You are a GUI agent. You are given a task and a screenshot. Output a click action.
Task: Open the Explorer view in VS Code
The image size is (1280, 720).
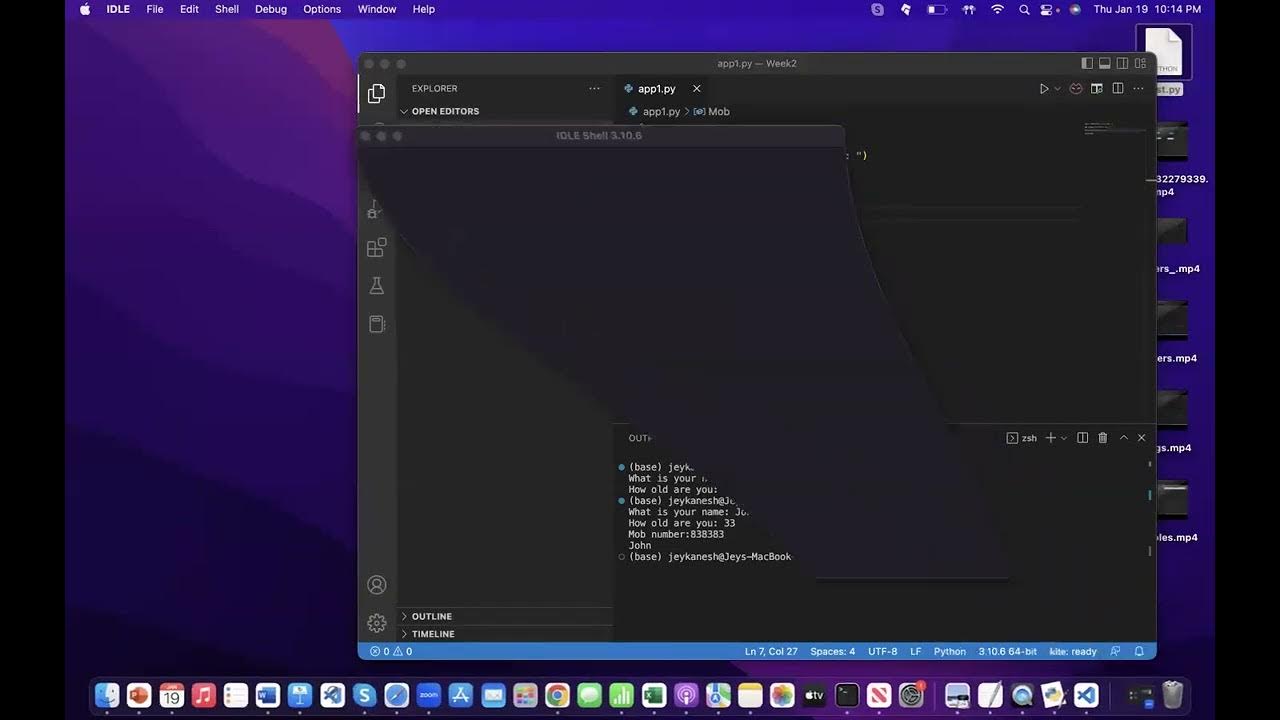[x=376, y=93]
